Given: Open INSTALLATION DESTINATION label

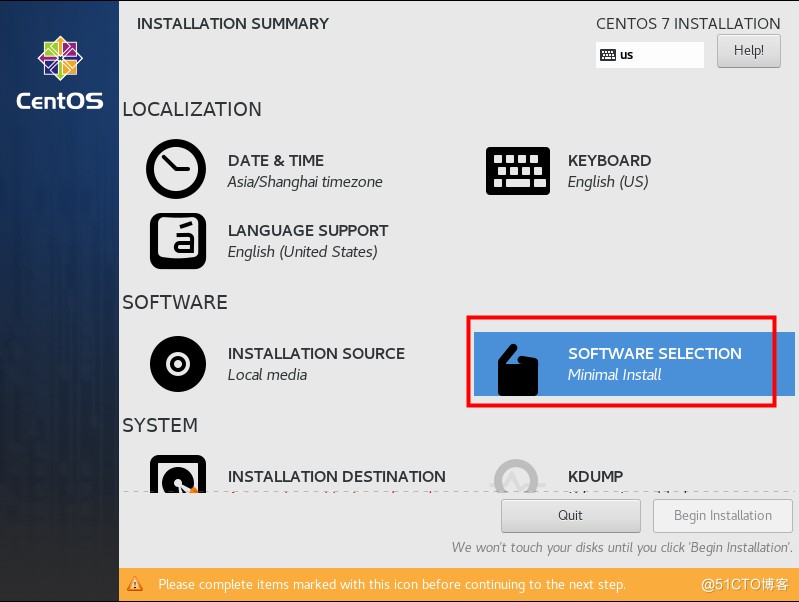Looking at the screenshot, I should click(x=337, y=476).
